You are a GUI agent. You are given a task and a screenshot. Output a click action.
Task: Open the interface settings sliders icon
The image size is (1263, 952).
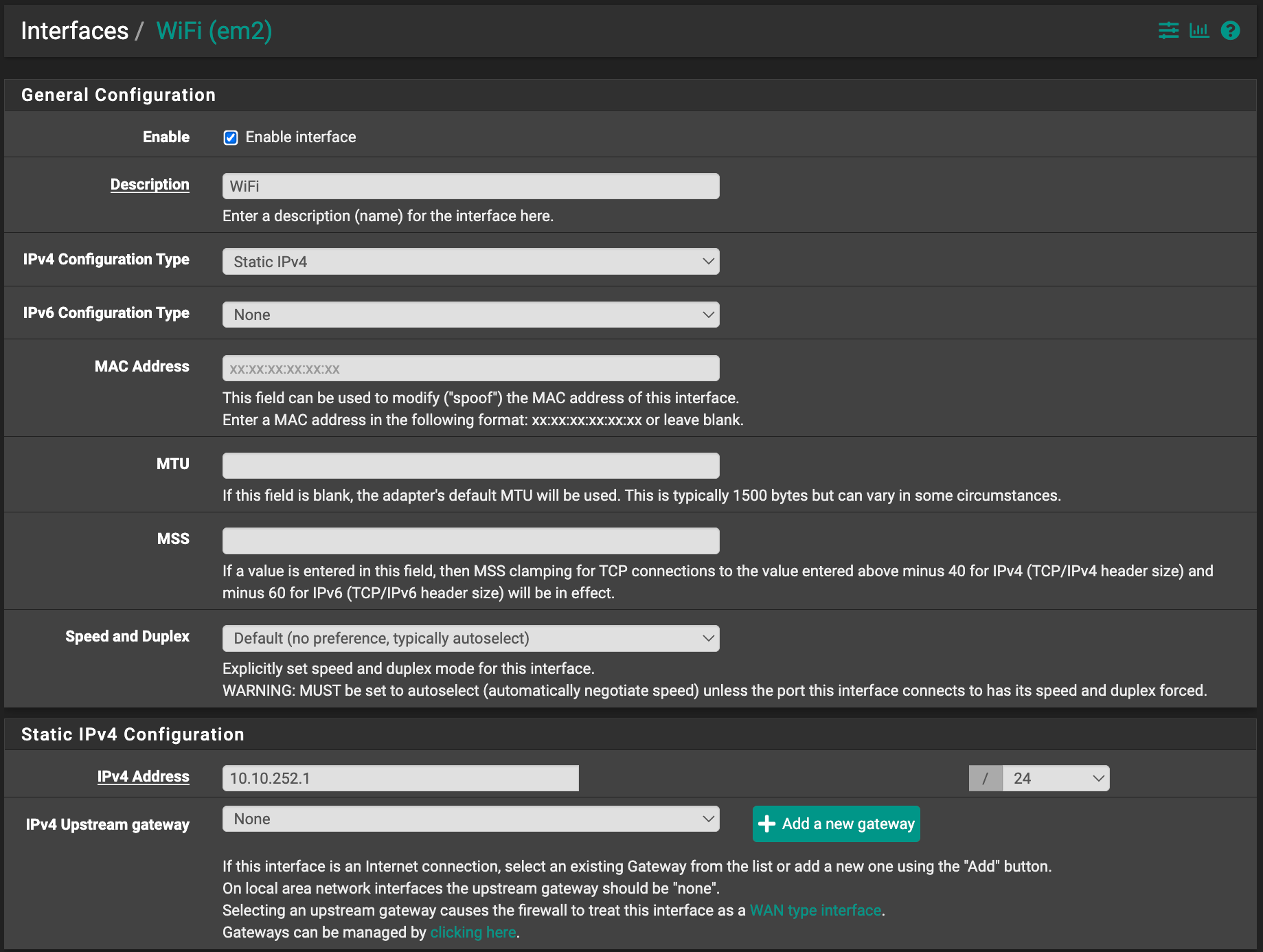point(1168,30)
